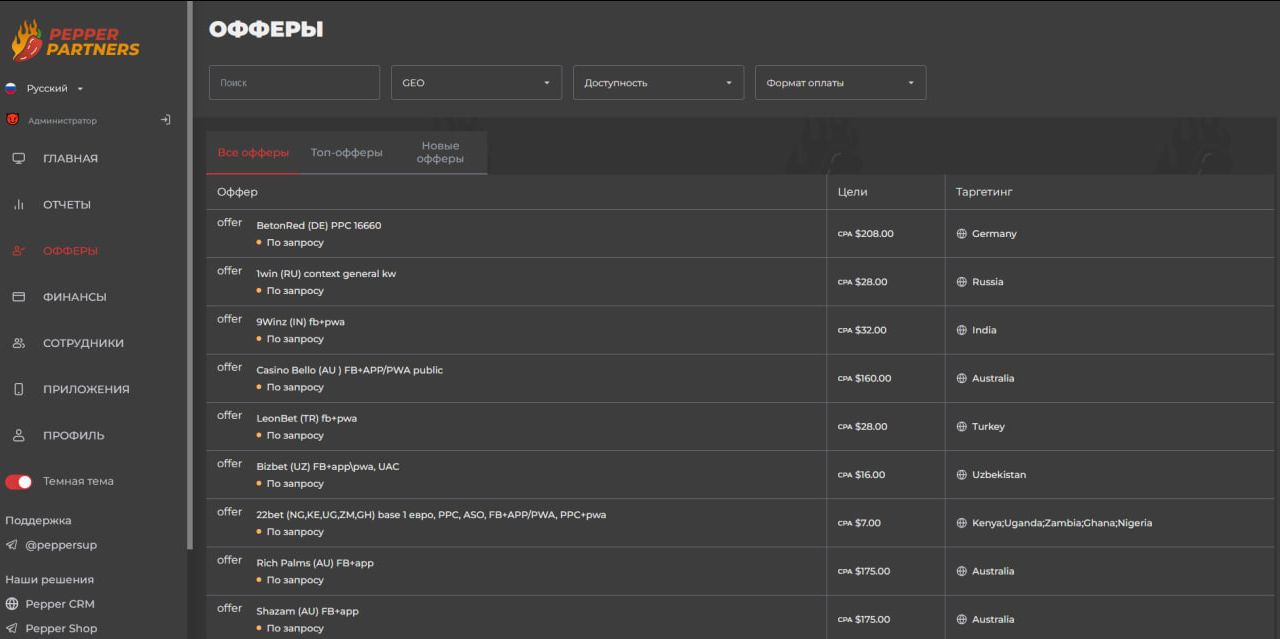Open the BetonRed (DE) PPC 16660 offer
The width and height of the screenshot is (1280, 639).
coord(318,226)
